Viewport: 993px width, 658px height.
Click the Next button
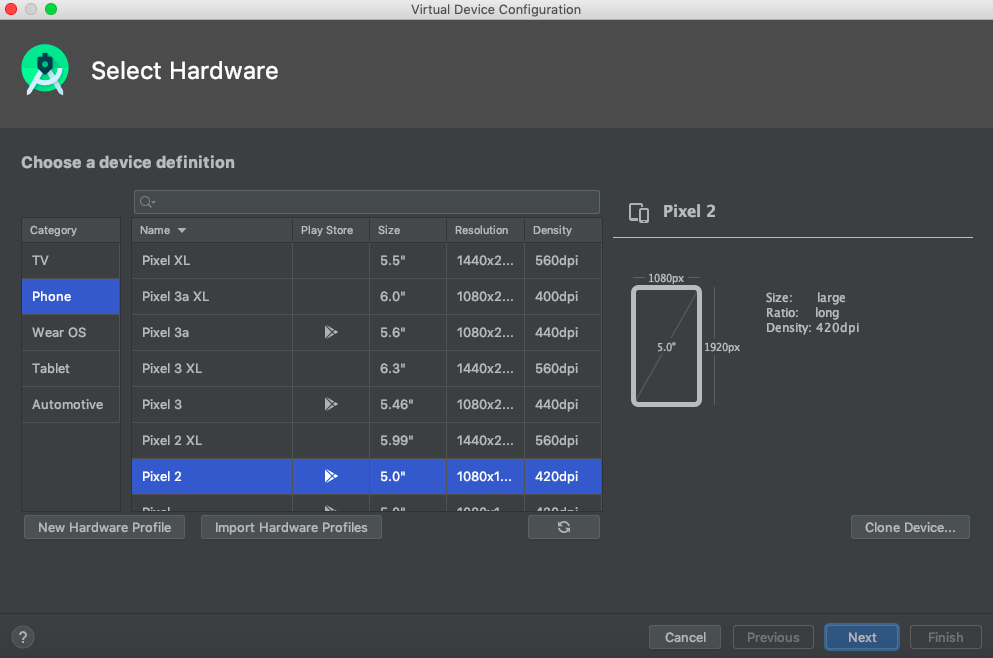point(862,637)
